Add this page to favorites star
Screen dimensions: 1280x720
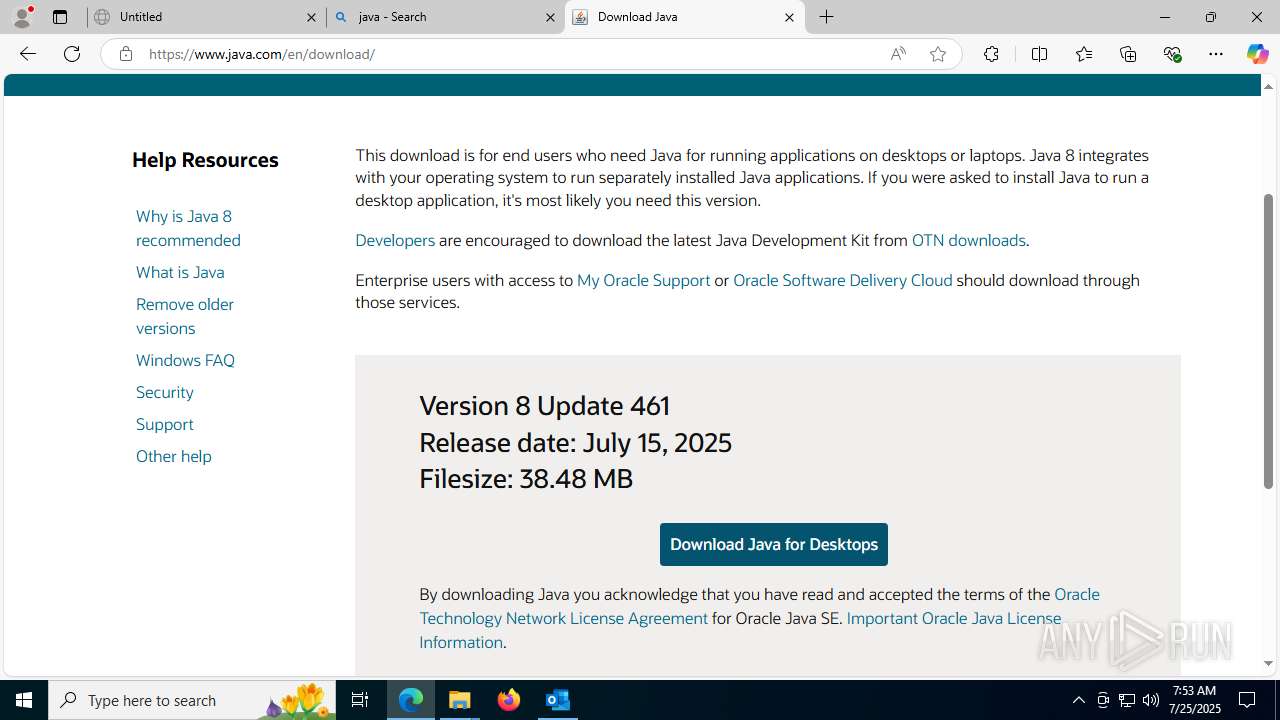point(938,54)
